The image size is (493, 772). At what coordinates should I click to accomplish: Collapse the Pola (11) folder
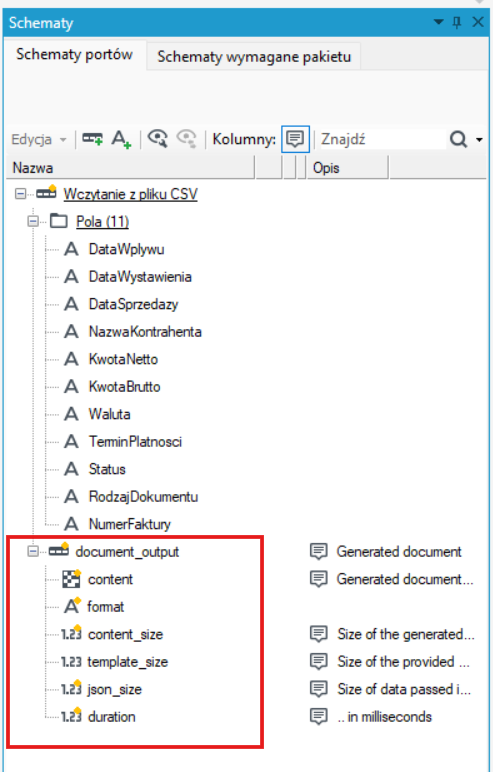[x=33, y=222]
